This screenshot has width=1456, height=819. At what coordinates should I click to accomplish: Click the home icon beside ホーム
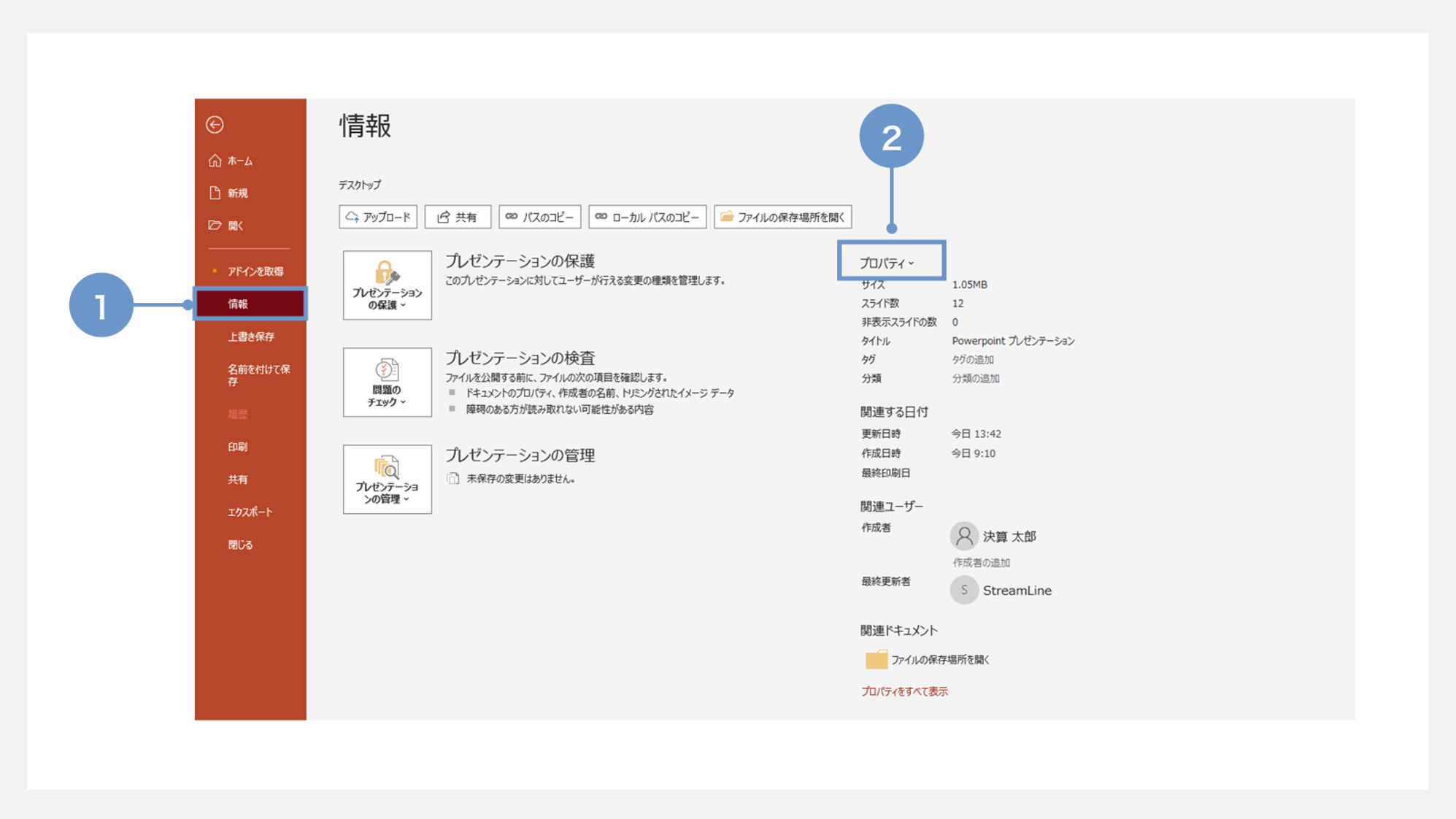click(x=215, y=160)
